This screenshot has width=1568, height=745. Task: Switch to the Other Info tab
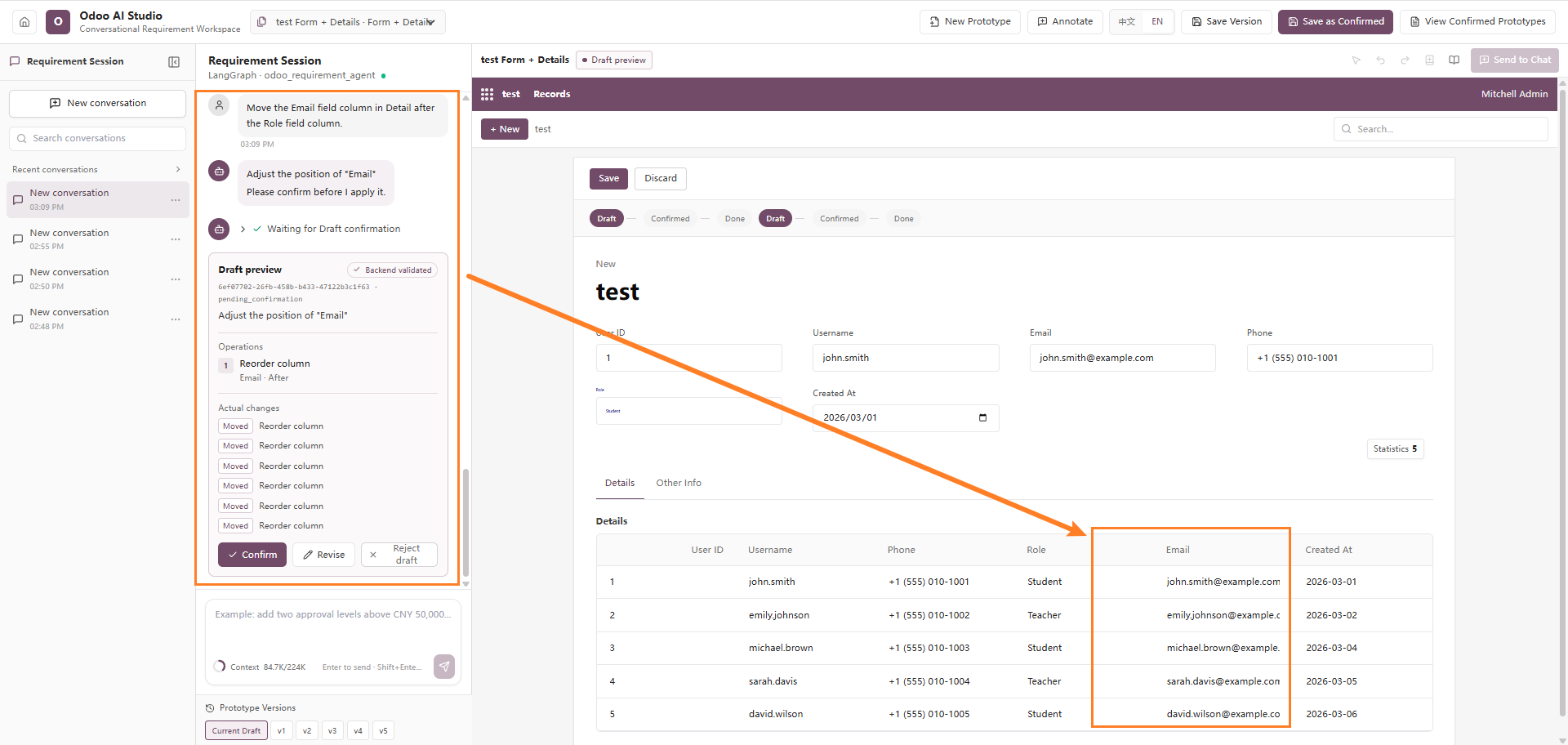(679, 484)
